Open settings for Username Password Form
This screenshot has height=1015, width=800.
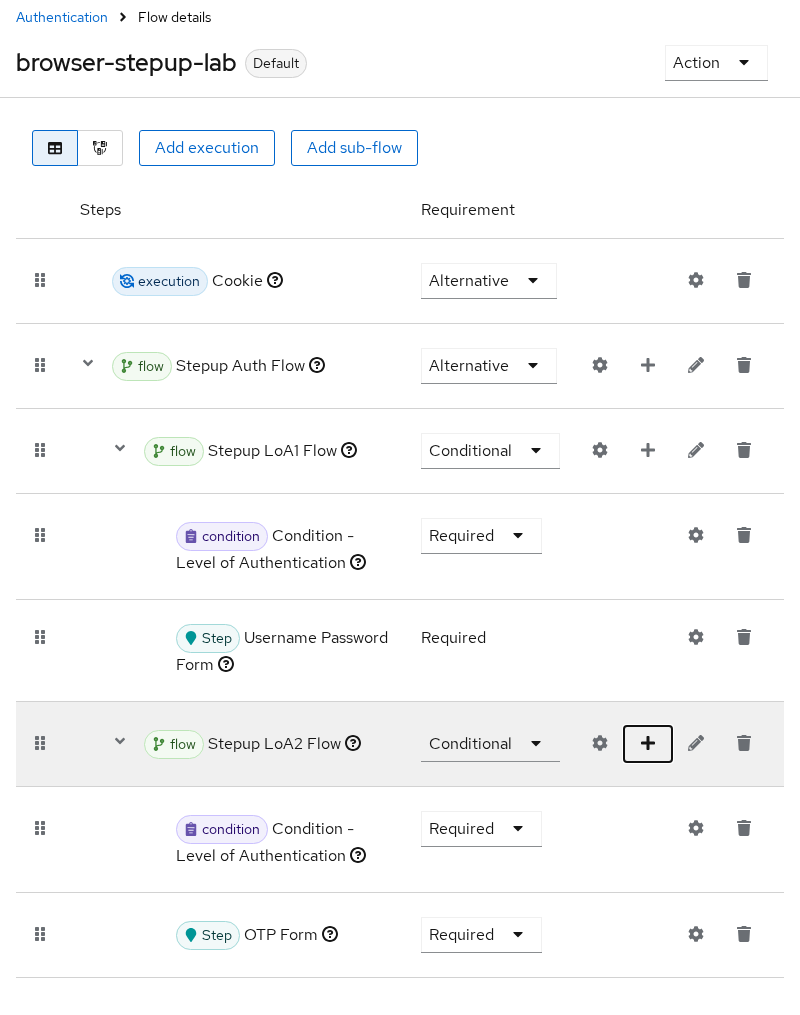696,637
